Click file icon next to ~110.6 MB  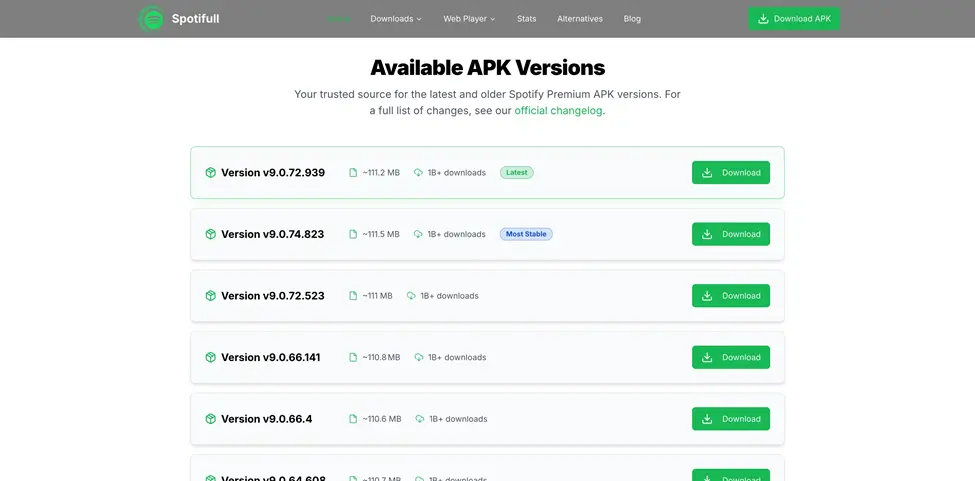353,419
